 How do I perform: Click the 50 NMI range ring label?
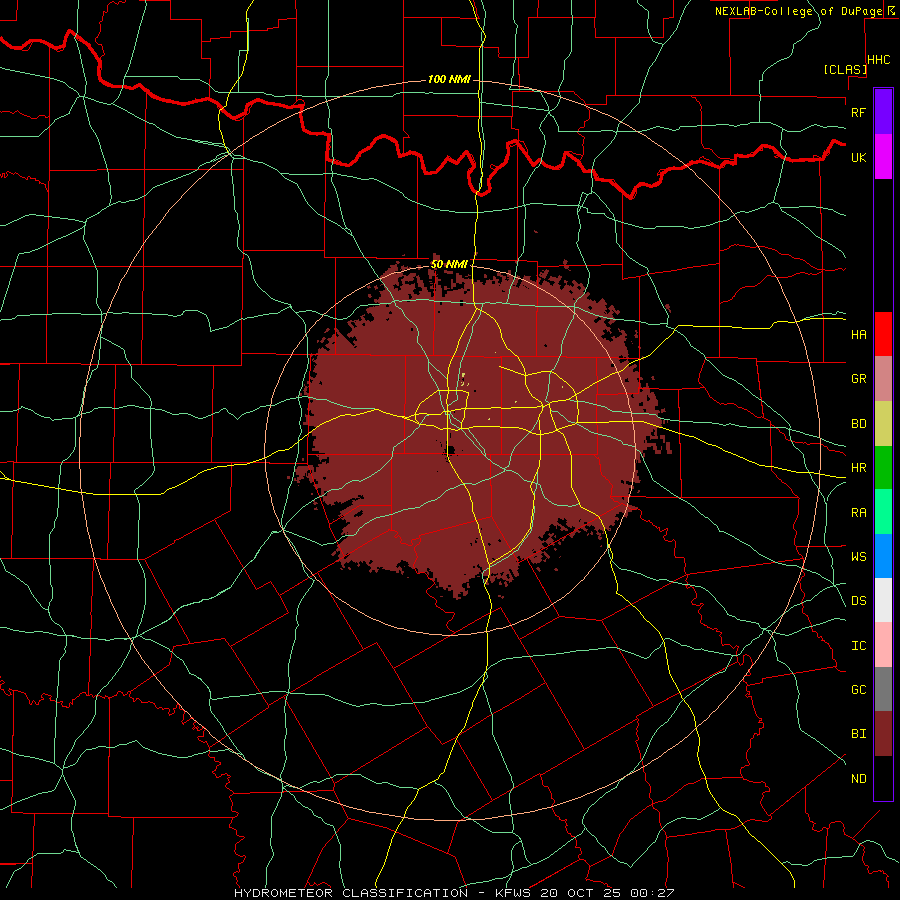(x=449, y=265)
